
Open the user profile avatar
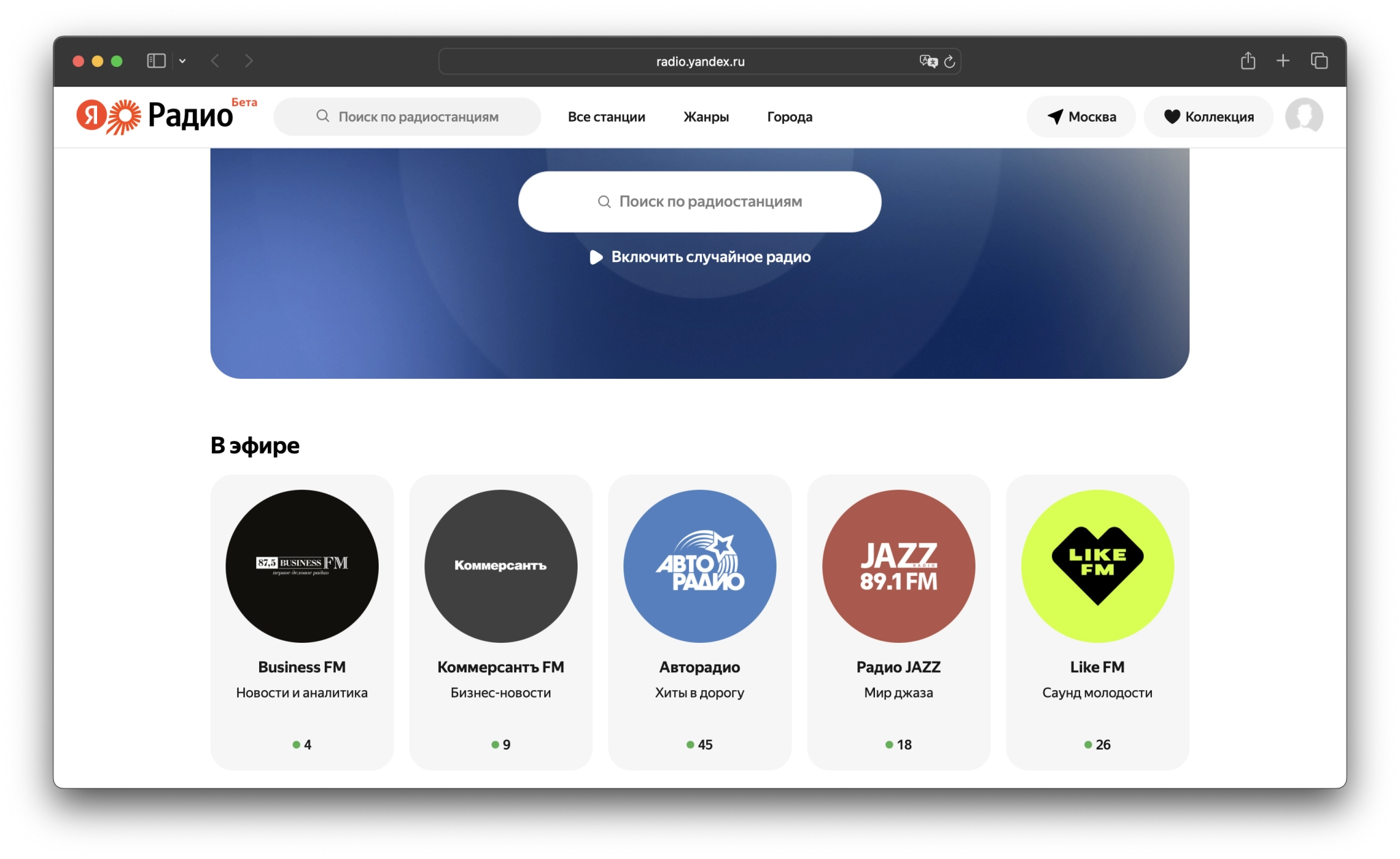[1304, 116]
